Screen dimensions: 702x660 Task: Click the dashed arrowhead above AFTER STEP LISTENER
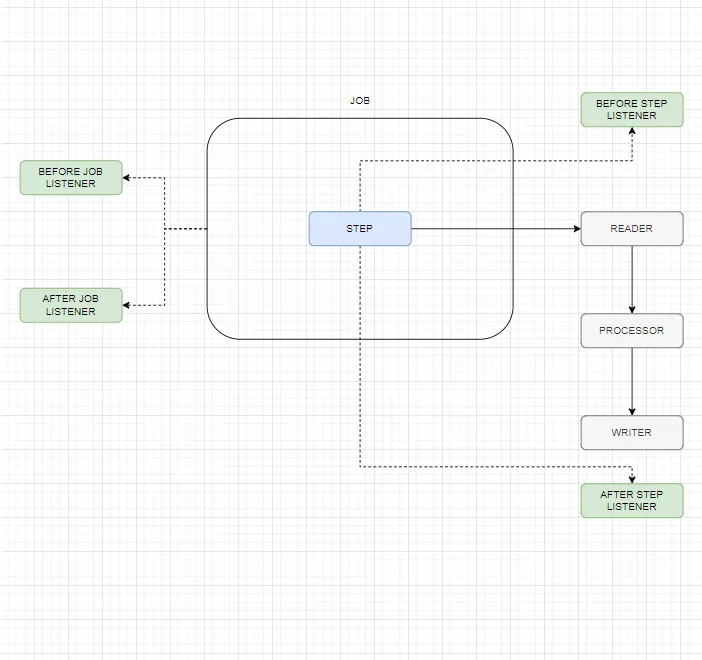tap(632, 478)
